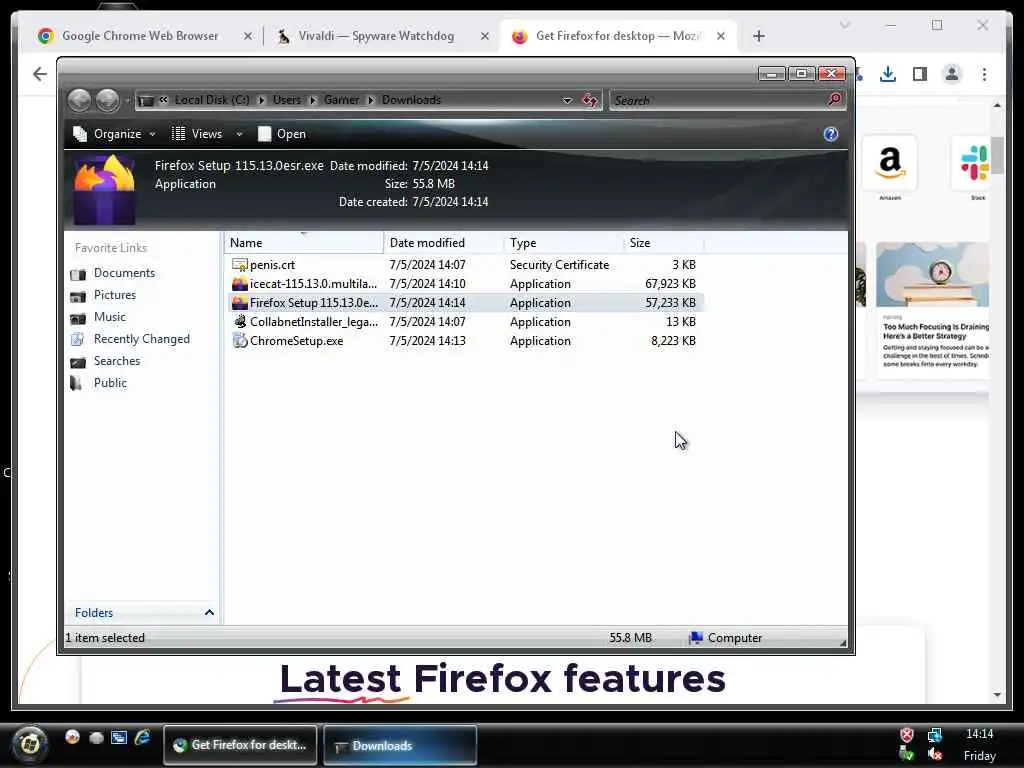Open Explorer help question mark icon
This screenshot has width=1024, height=768.
point(831,134)
